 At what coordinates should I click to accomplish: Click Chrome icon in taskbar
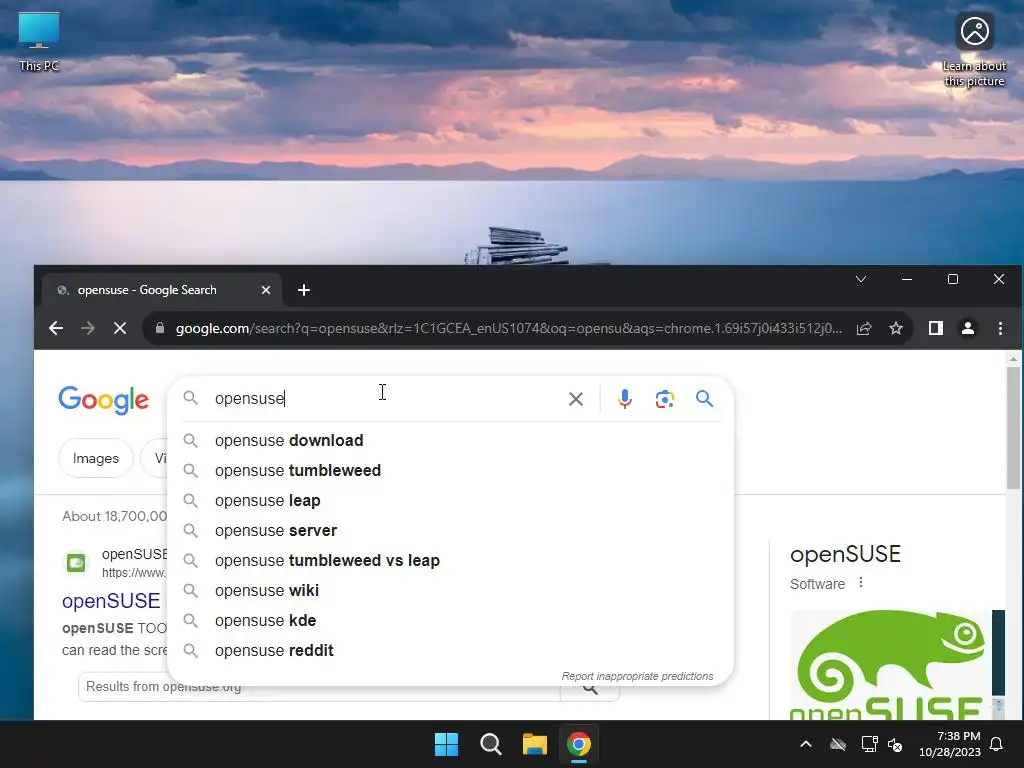579,744
